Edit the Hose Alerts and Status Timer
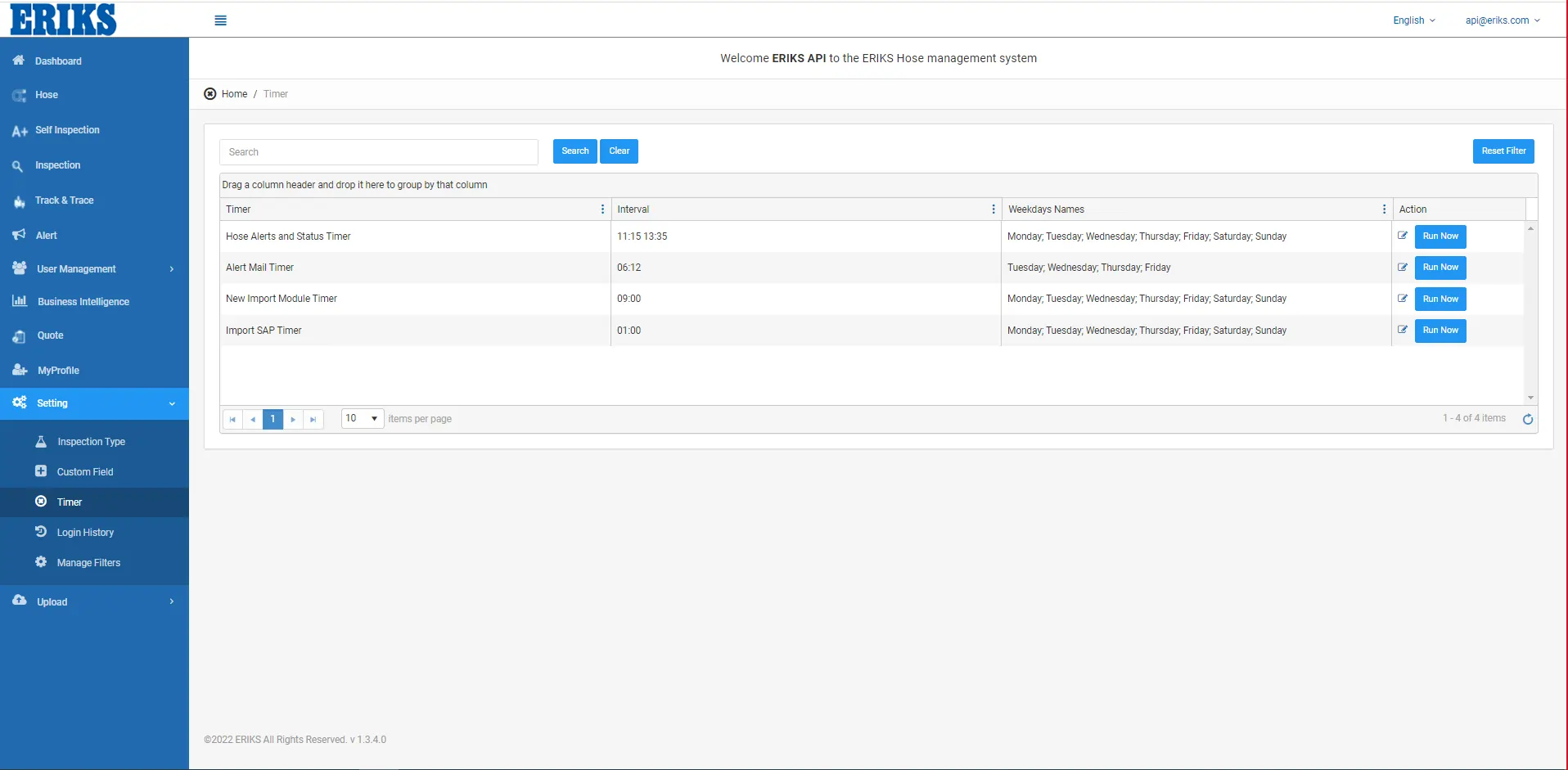The height and width of the screenshot is (770, 1568). [1403, 236]
